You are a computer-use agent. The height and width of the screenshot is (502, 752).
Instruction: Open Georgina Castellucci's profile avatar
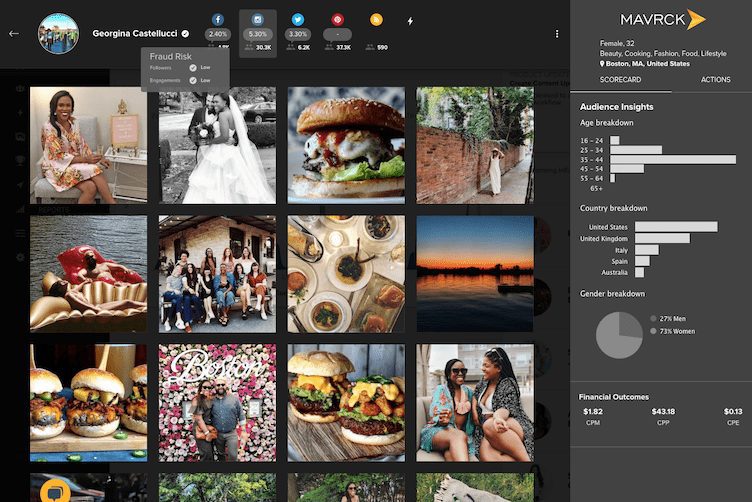click(x=59, y=34)
